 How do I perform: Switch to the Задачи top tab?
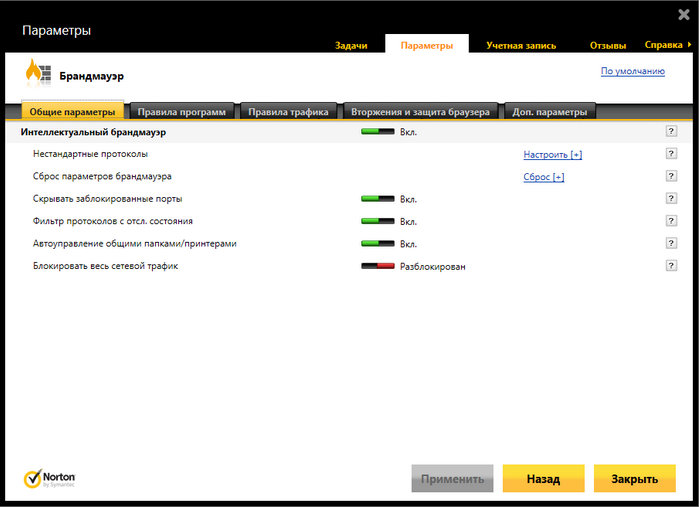[351, 45]
